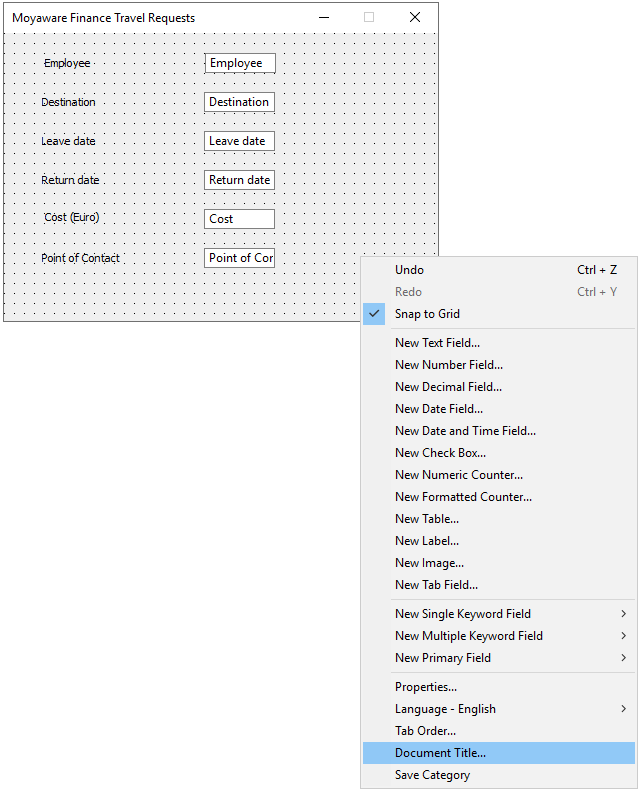Screen dimensions: 643x794
Task: Minimize the Travel Requests window
Action: pos(324,17)
